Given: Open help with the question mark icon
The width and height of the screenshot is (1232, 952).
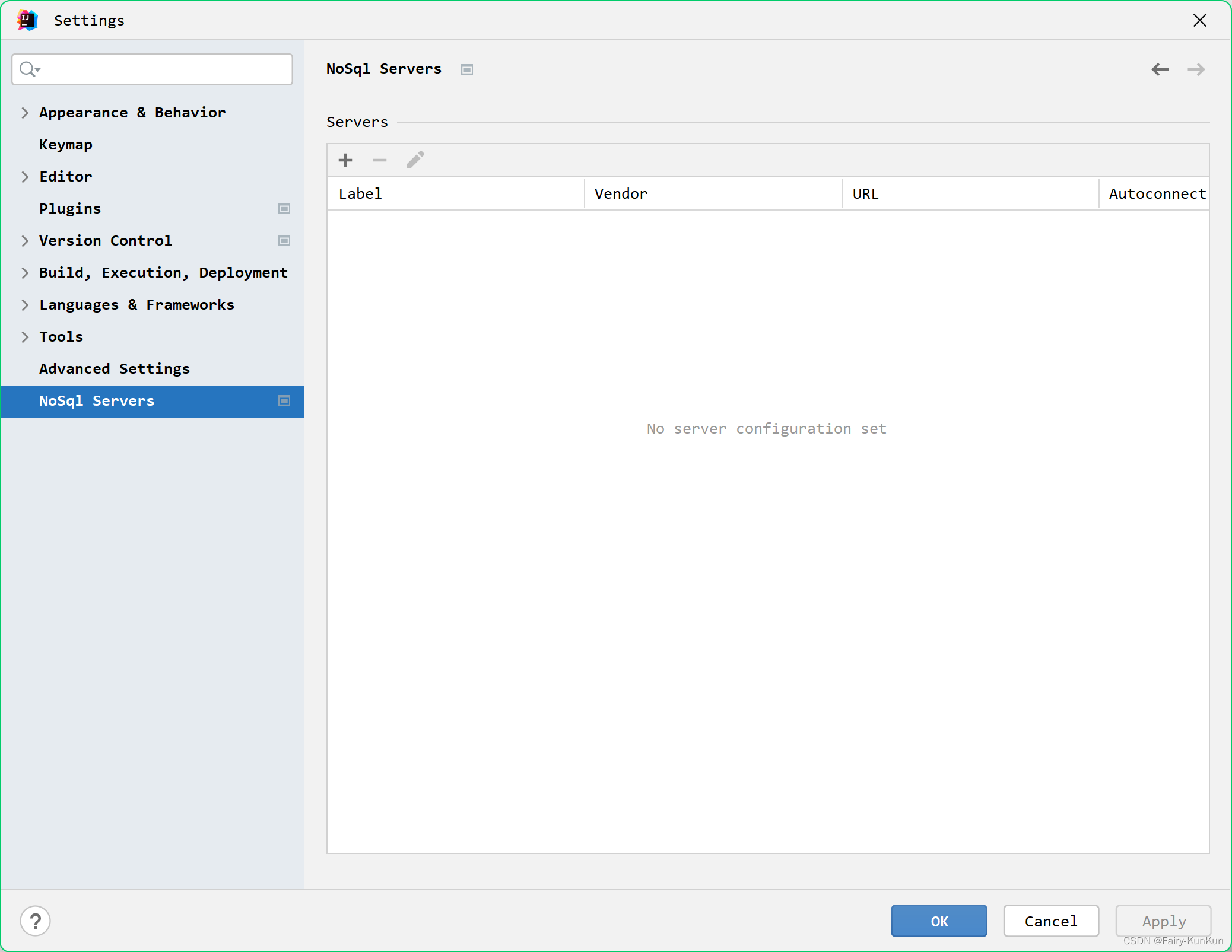Looking at the screenshot, I should 36,921.
